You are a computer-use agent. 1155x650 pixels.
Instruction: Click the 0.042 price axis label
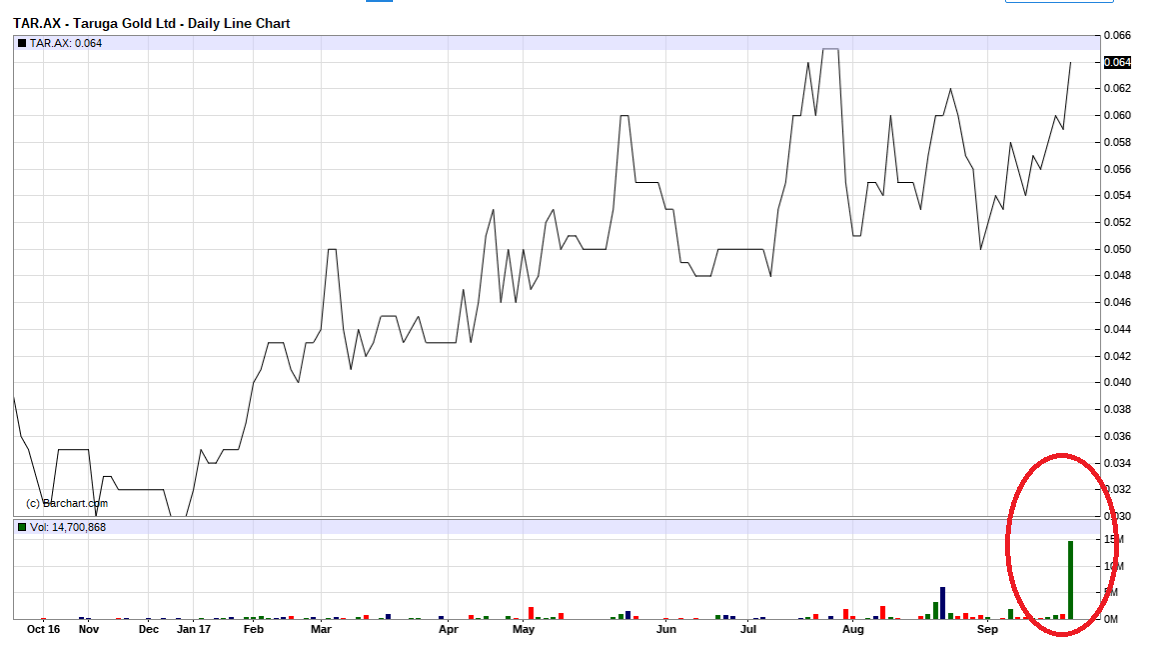point(1117,356)
